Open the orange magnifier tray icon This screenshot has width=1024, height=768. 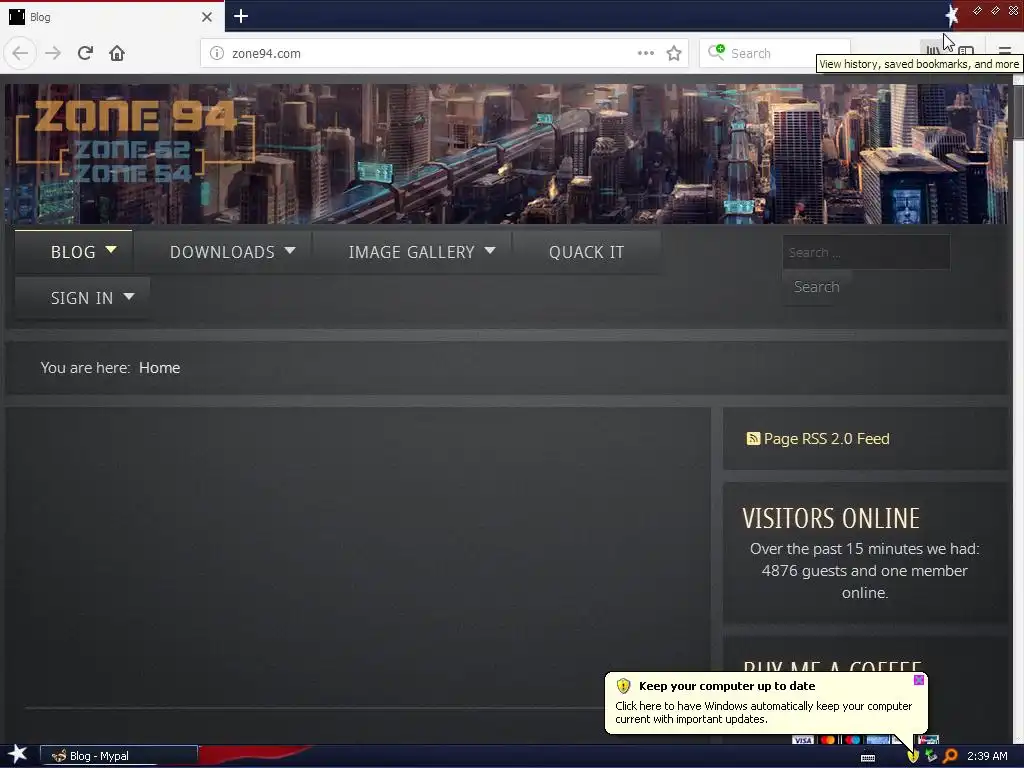[950, 756]
